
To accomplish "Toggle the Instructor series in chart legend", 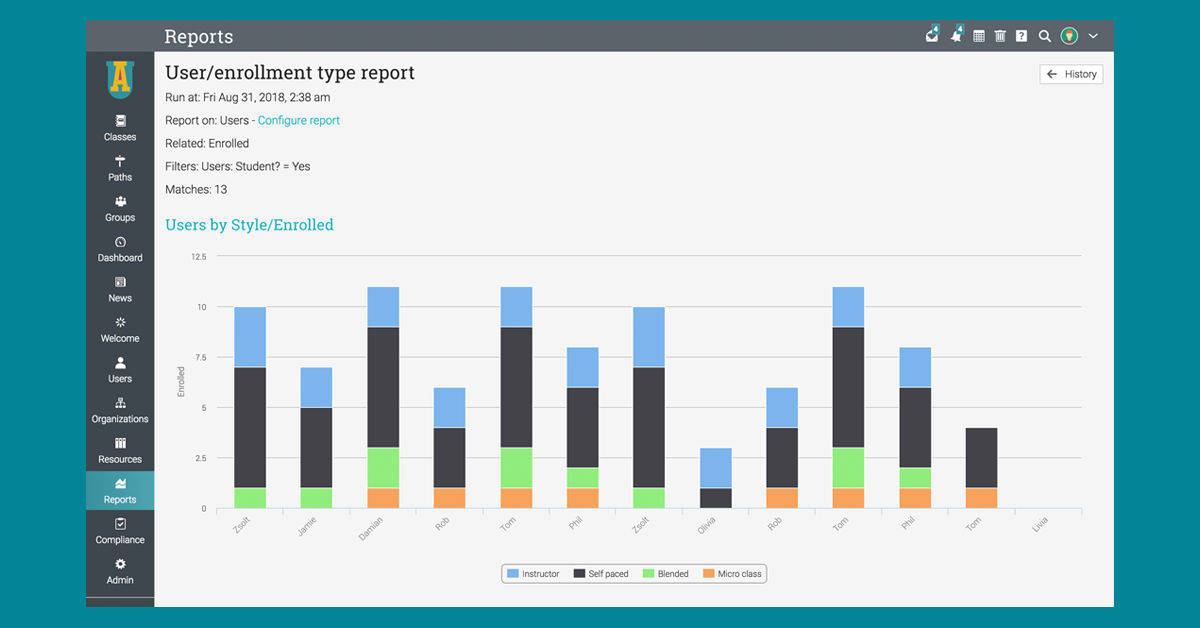I will 532,574.
